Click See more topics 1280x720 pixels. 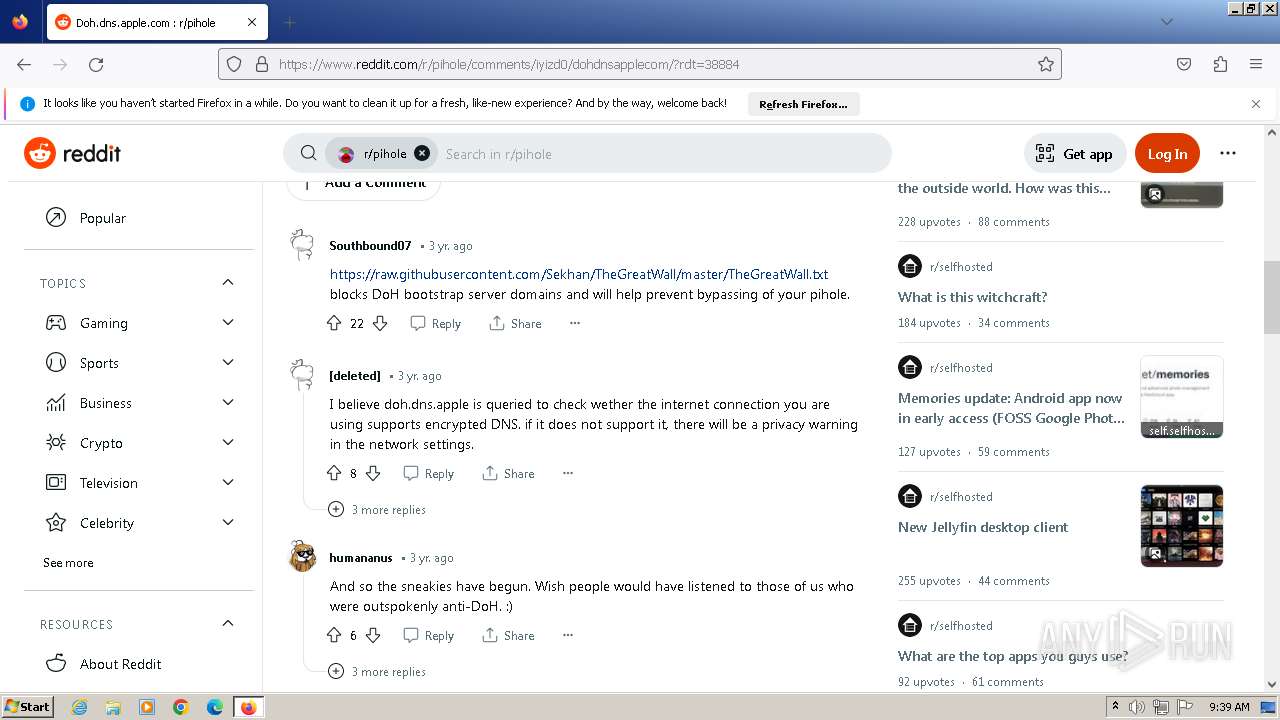(68, 563)
